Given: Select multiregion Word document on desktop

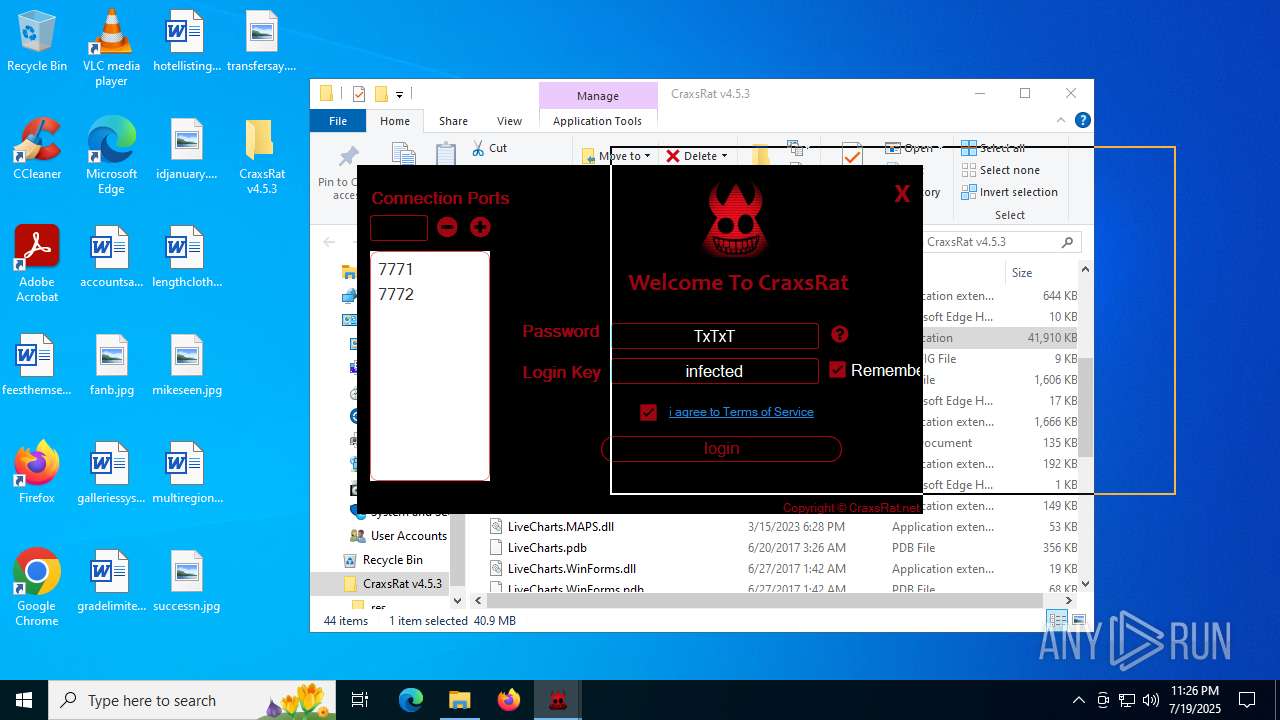Looking at the screenshot, I should [x=186, y=474].
